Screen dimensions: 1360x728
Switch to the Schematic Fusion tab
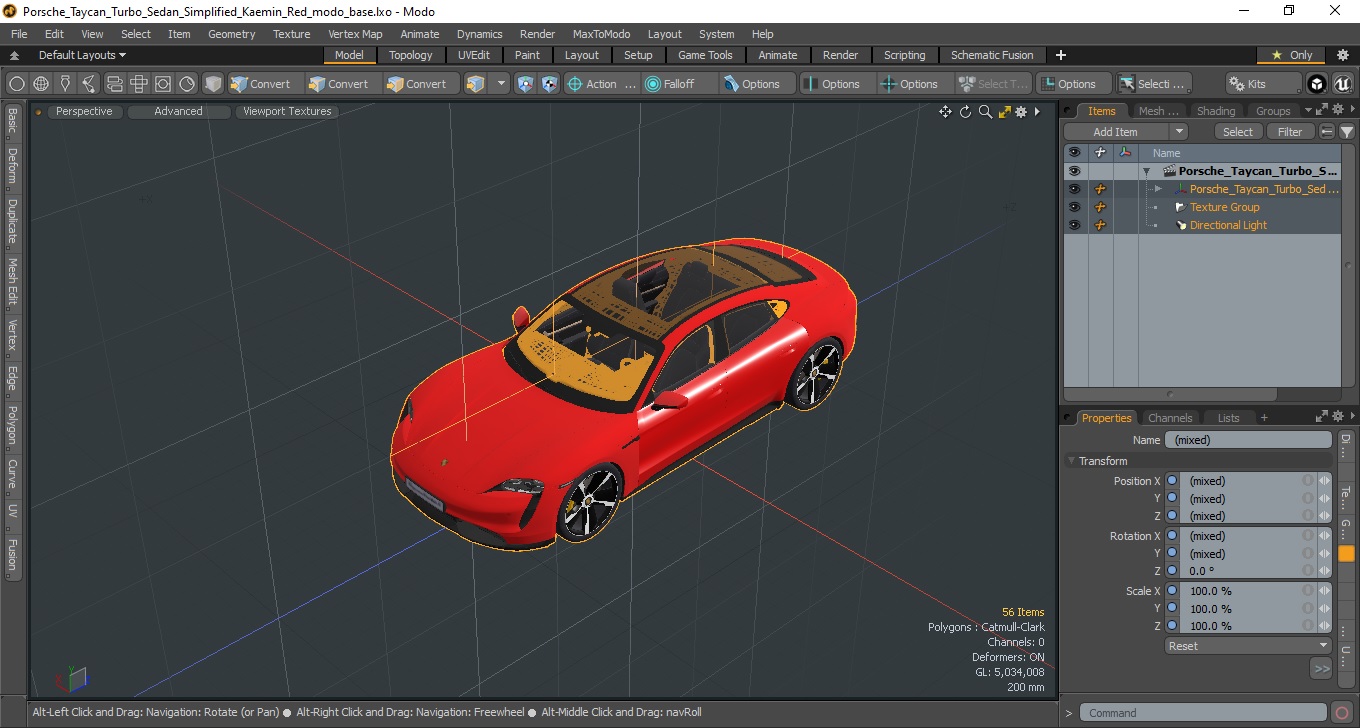coord(992,55)
